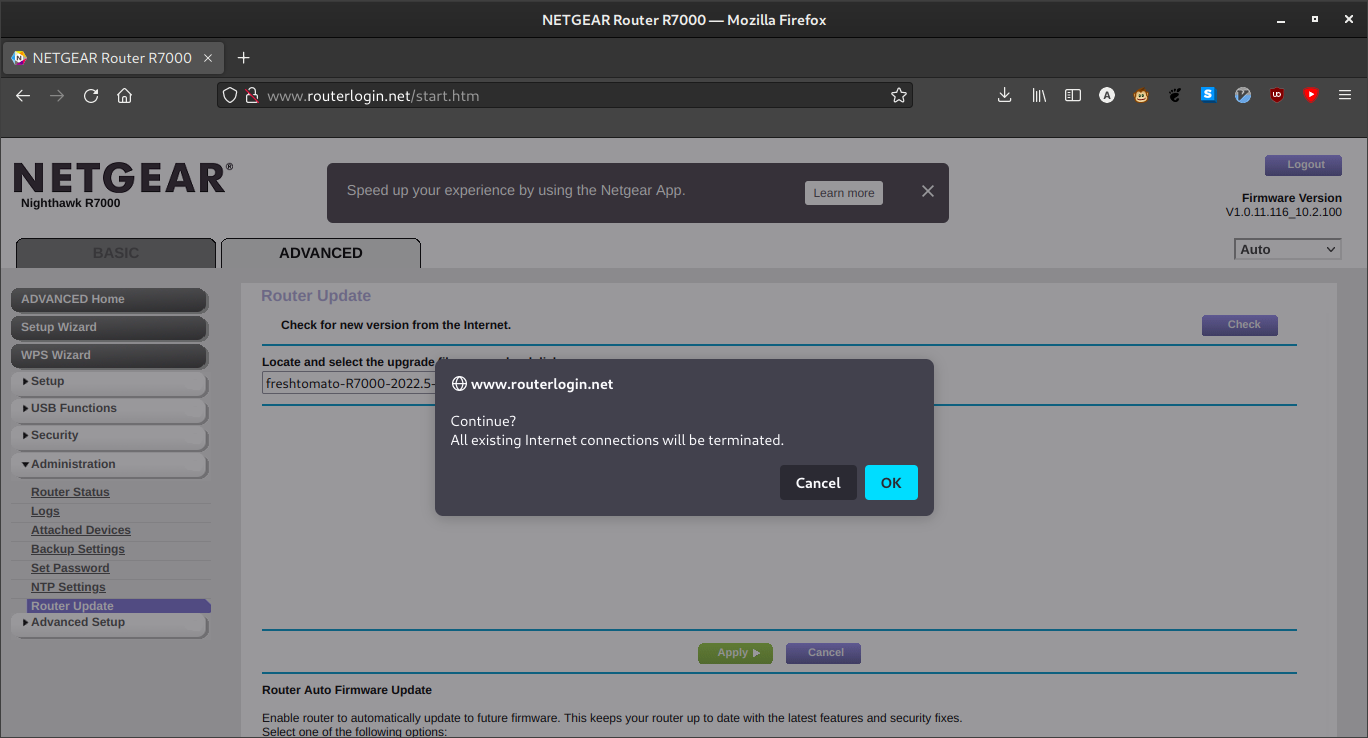Reload the router page
Viewport: 1368px width, 738px height.
click(x=91, y=95)
